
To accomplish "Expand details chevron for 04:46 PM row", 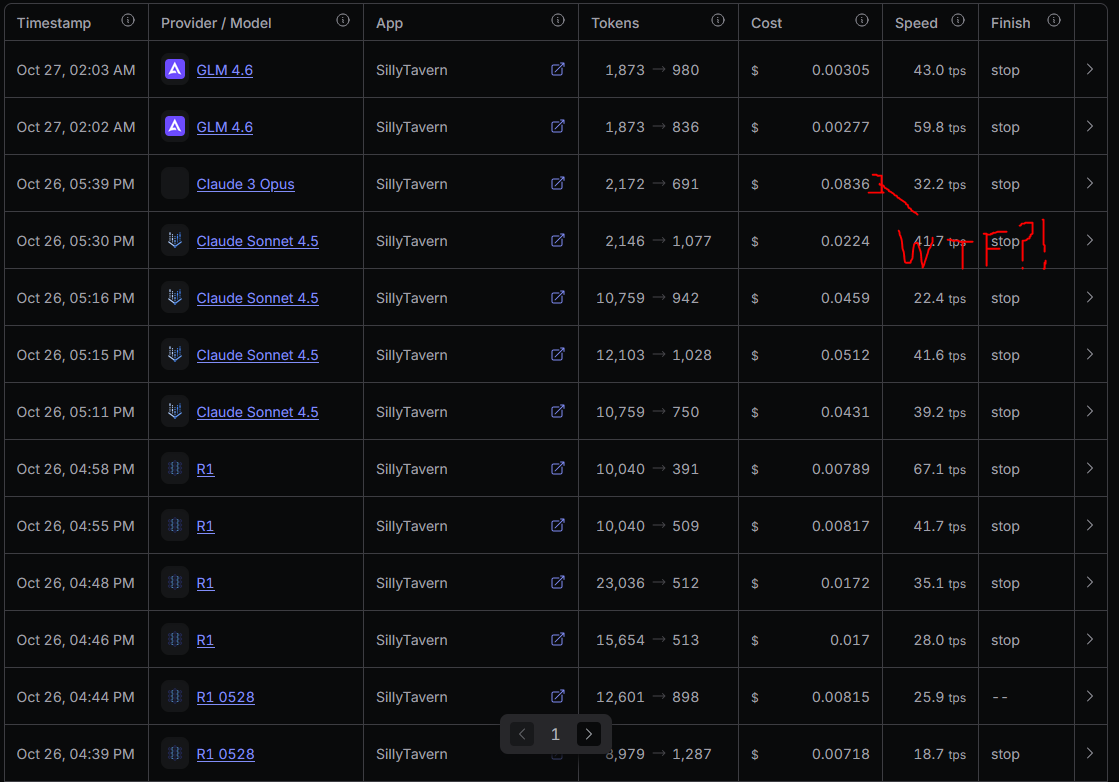I will pyautogui.click(x=1090, y=639).
